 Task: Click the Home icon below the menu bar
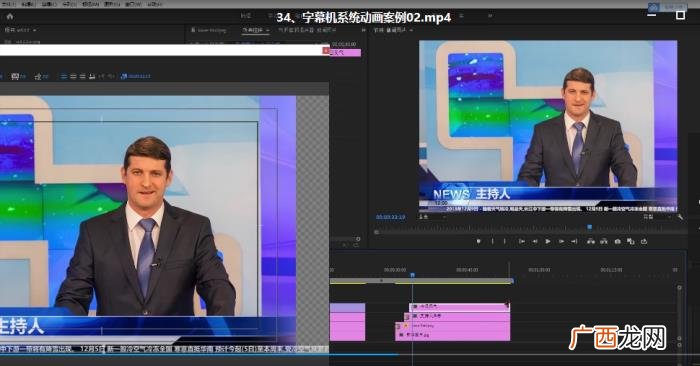(10, 17)
